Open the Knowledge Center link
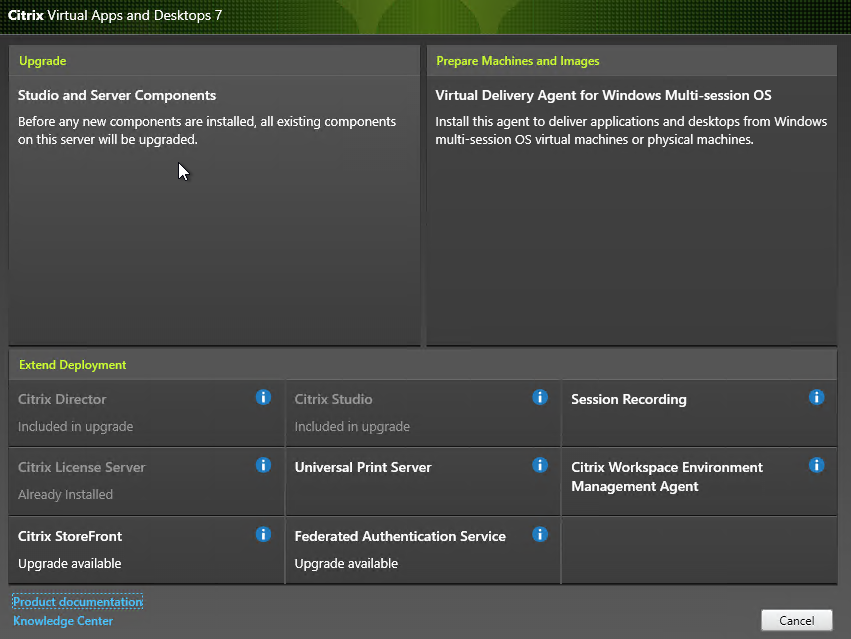The image size is (851, 639). point(63,621)
